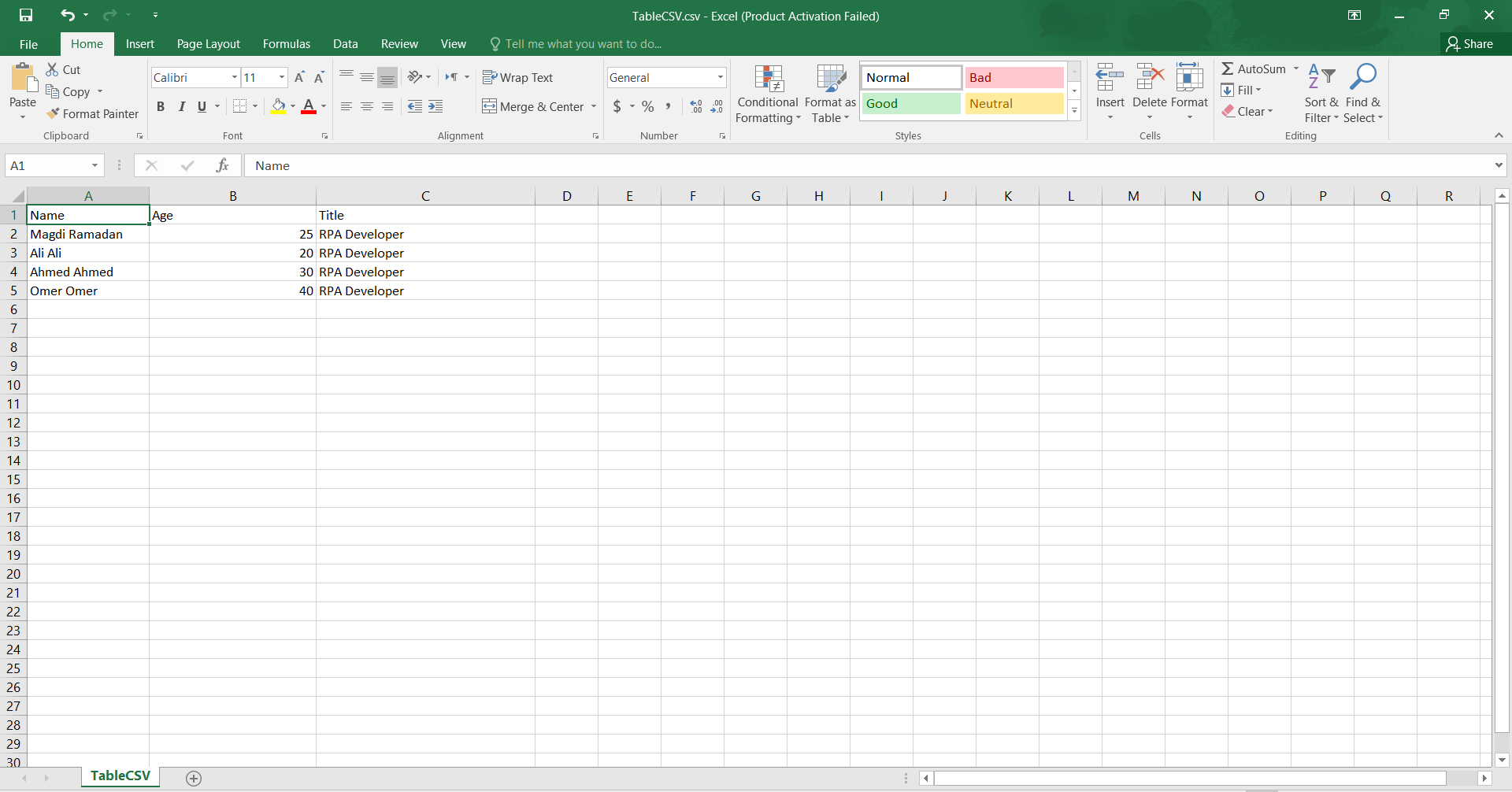The image size is (1512, 792).
Task: Click the Save icon in quick access toolbar
Action: click(26, 15)
